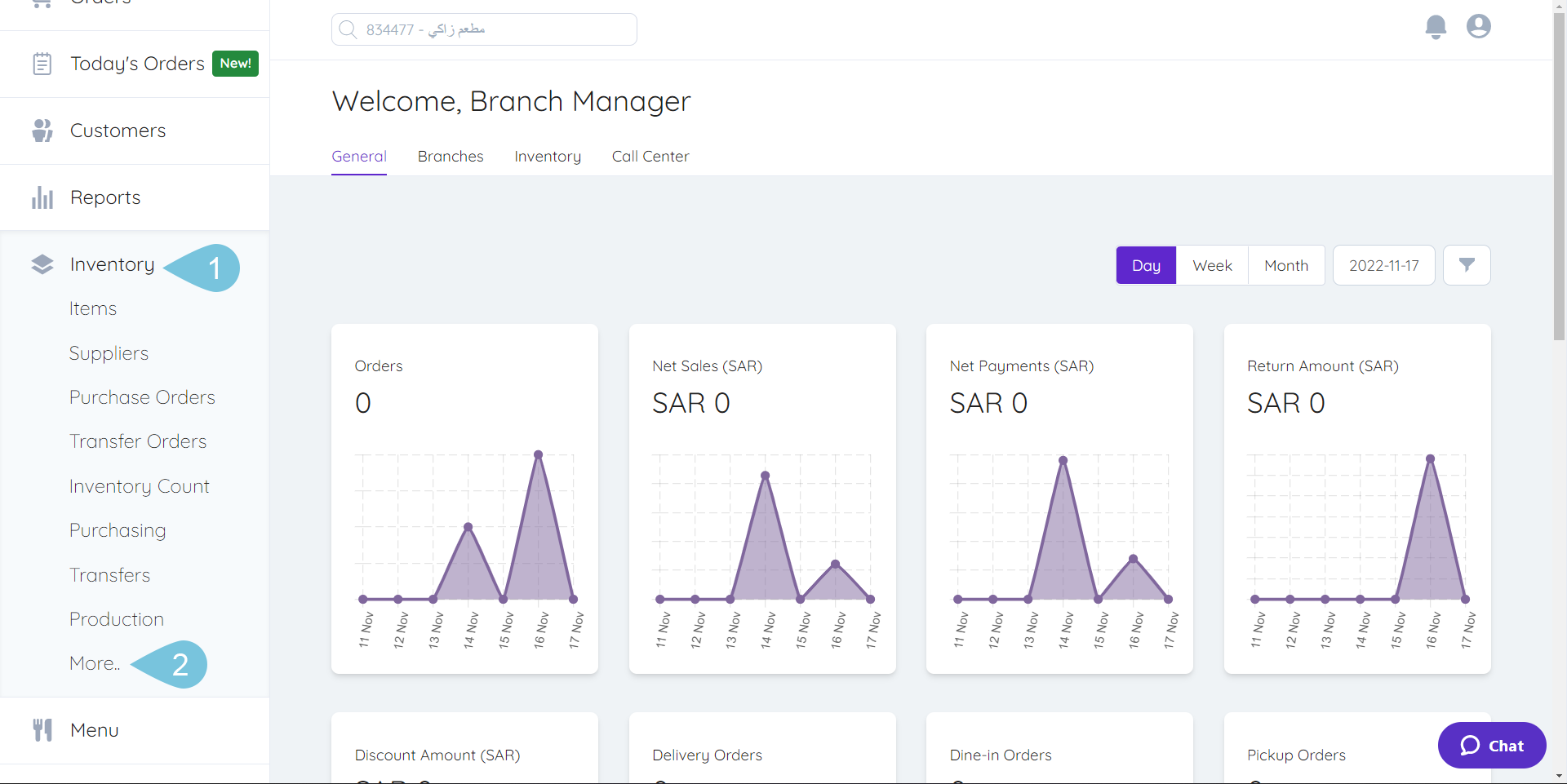Image resolution: width=1567 pixels, height=784 pixels.
Task: Switch data view to Month
Action: point(1285,264)
